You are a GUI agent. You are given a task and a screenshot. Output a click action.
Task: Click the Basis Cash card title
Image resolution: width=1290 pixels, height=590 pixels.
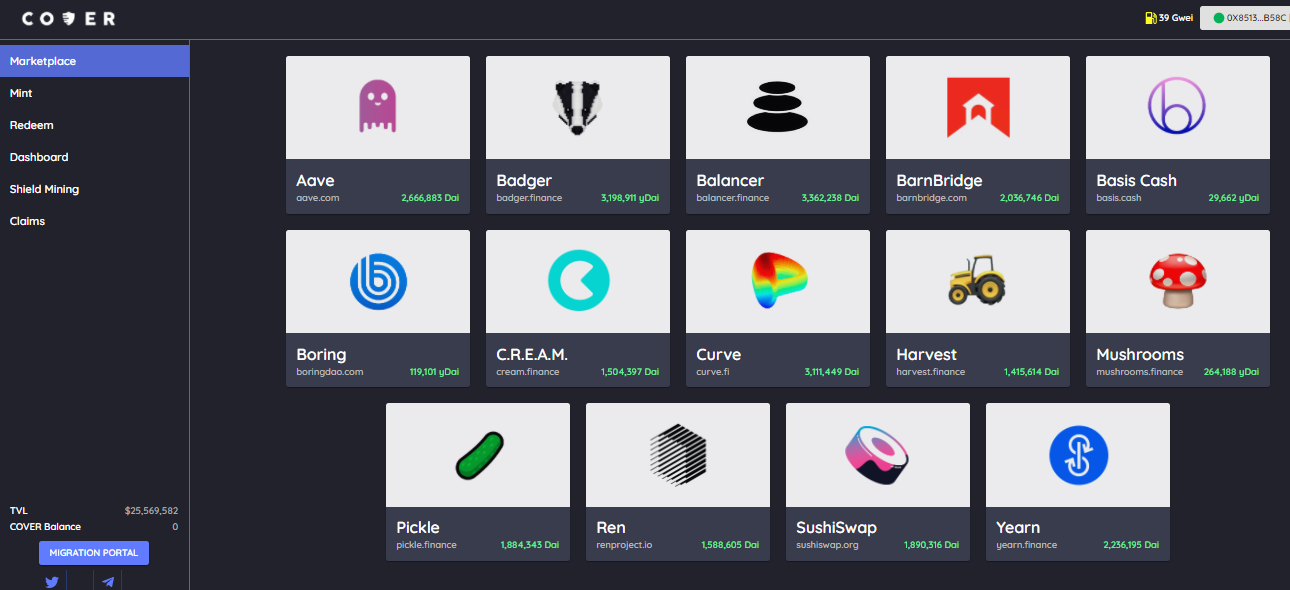1136,181
